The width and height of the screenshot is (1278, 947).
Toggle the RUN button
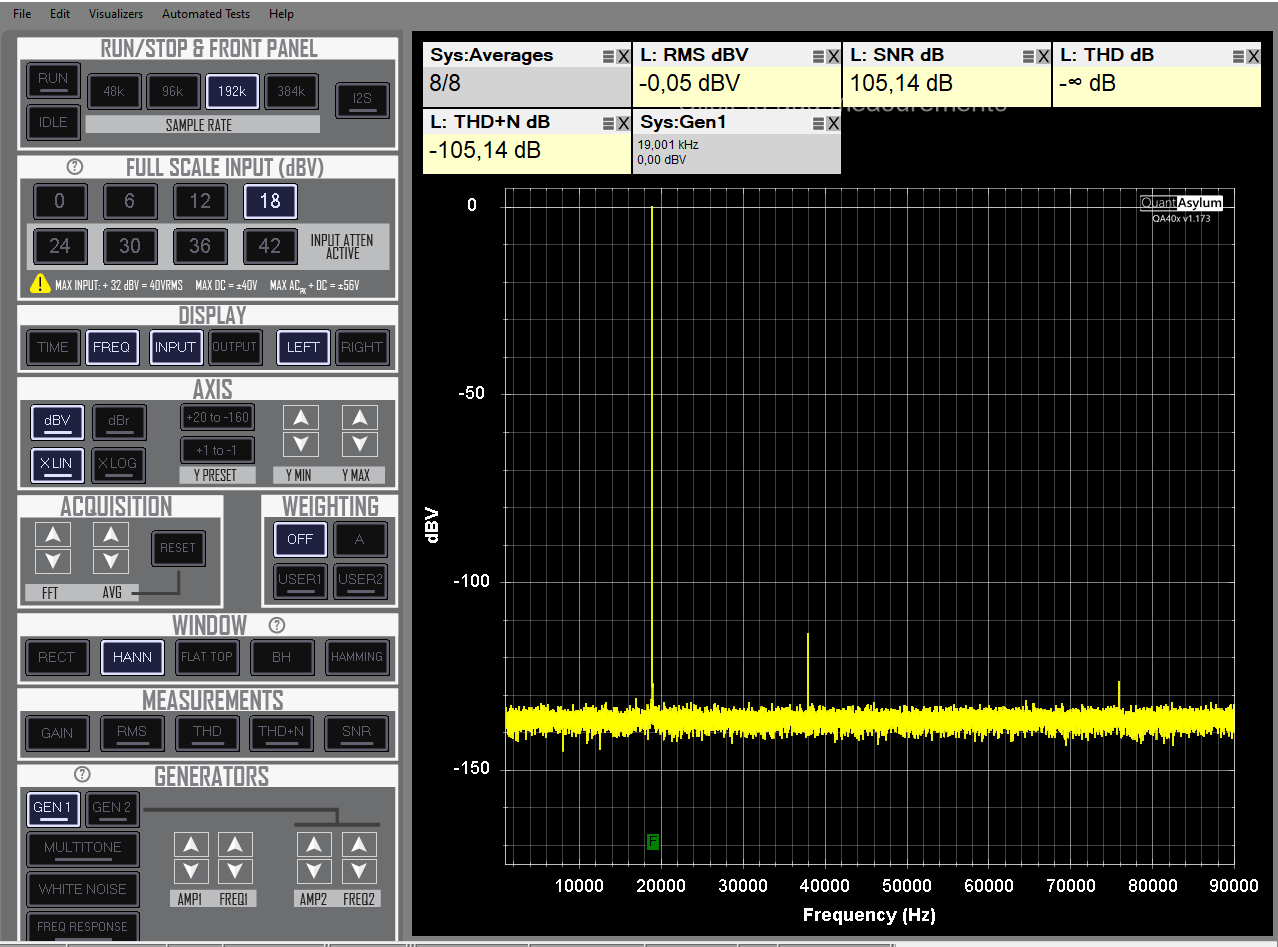click(x=53, y=79)
